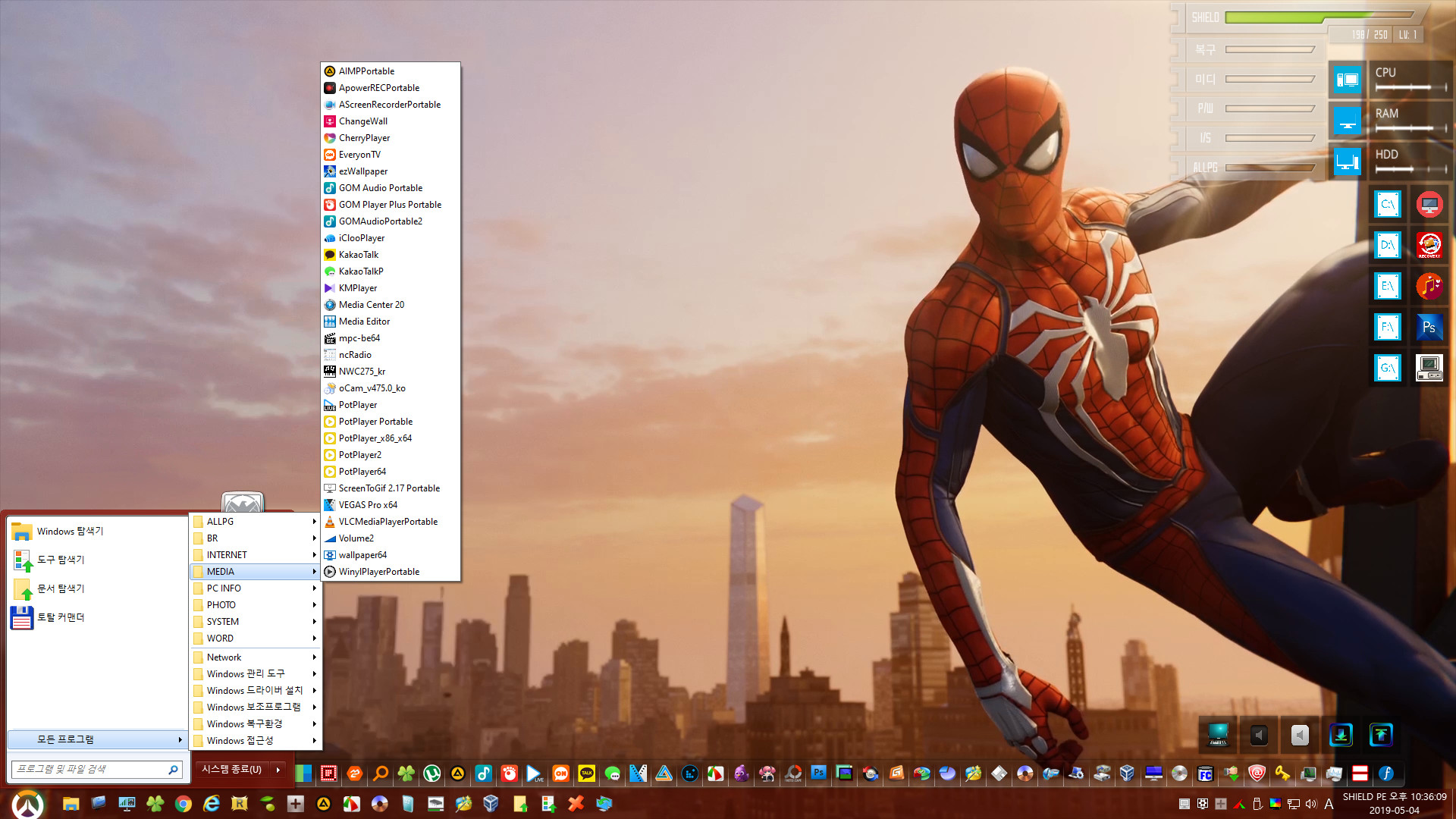Click the green upload-arrow widget at bottom right
The width and height of the screenshot is (1456, 819).
[1381, 735]
